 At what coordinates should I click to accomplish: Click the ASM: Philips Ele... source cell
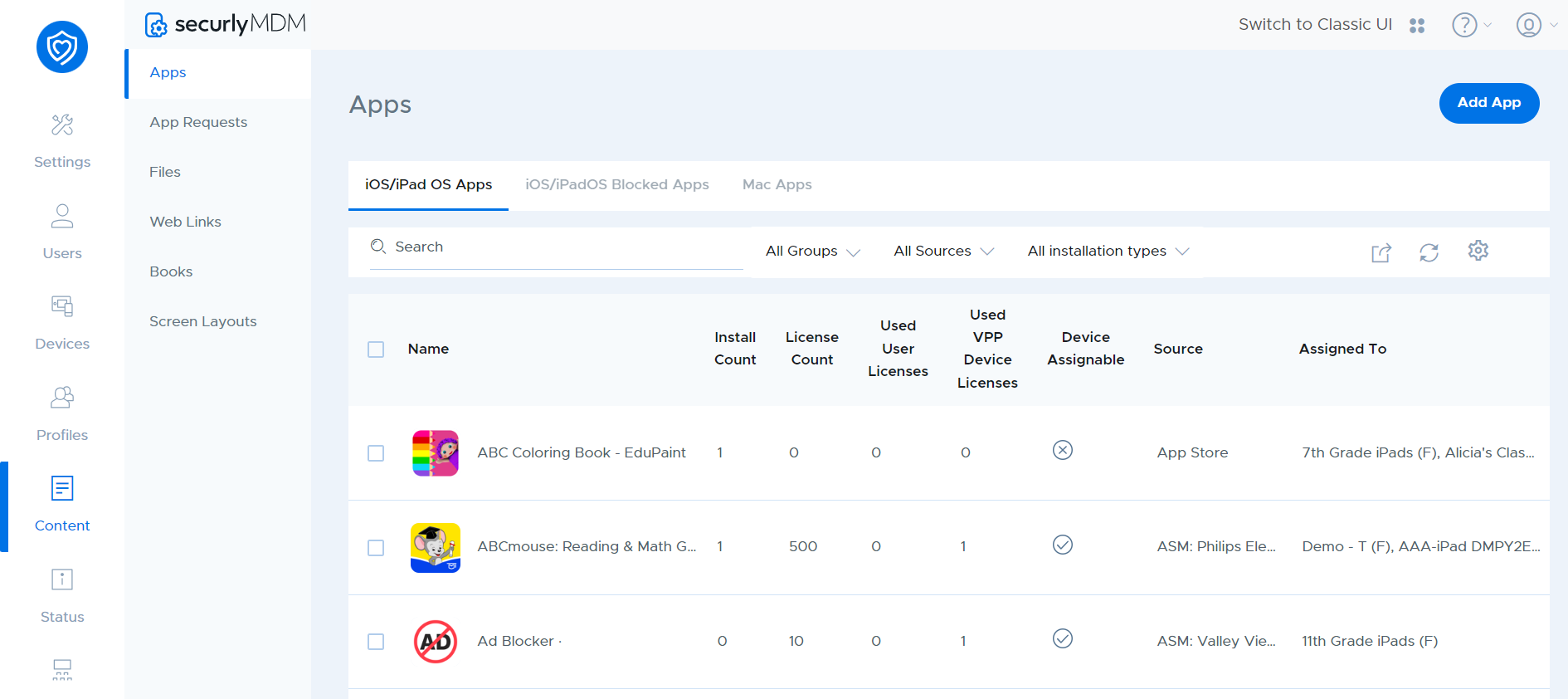[x=1216, y=546]
